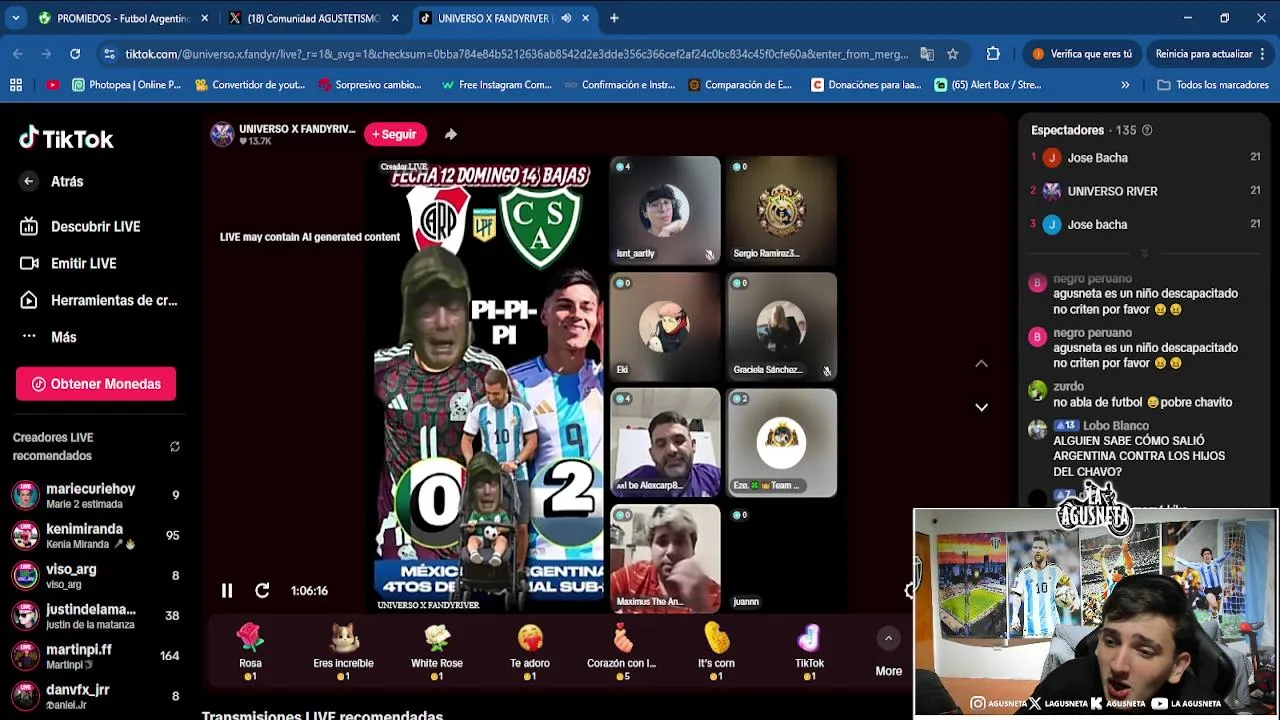Send an Eres increíble gift
Image resolution: width=1280 pixels, height=720 pixels.
[343, 651]
